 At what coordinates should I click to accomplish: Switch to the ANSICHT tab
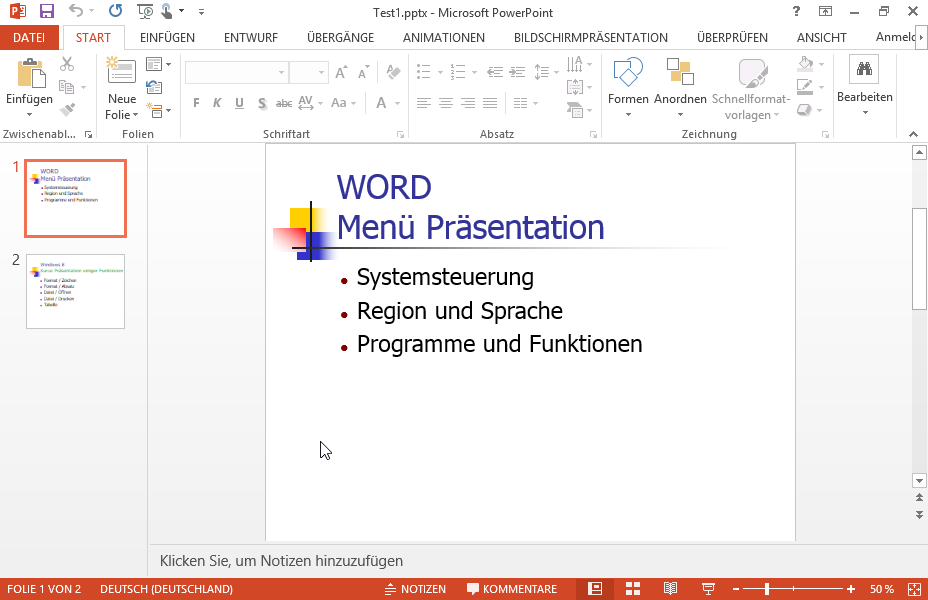(821, 37)
